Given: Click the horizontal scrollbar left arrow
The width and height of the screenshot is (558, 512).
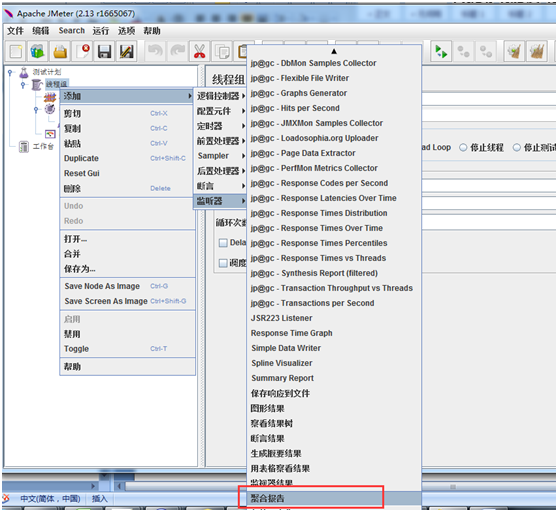Looking at the screenshot, I should (x=119, y=486).
